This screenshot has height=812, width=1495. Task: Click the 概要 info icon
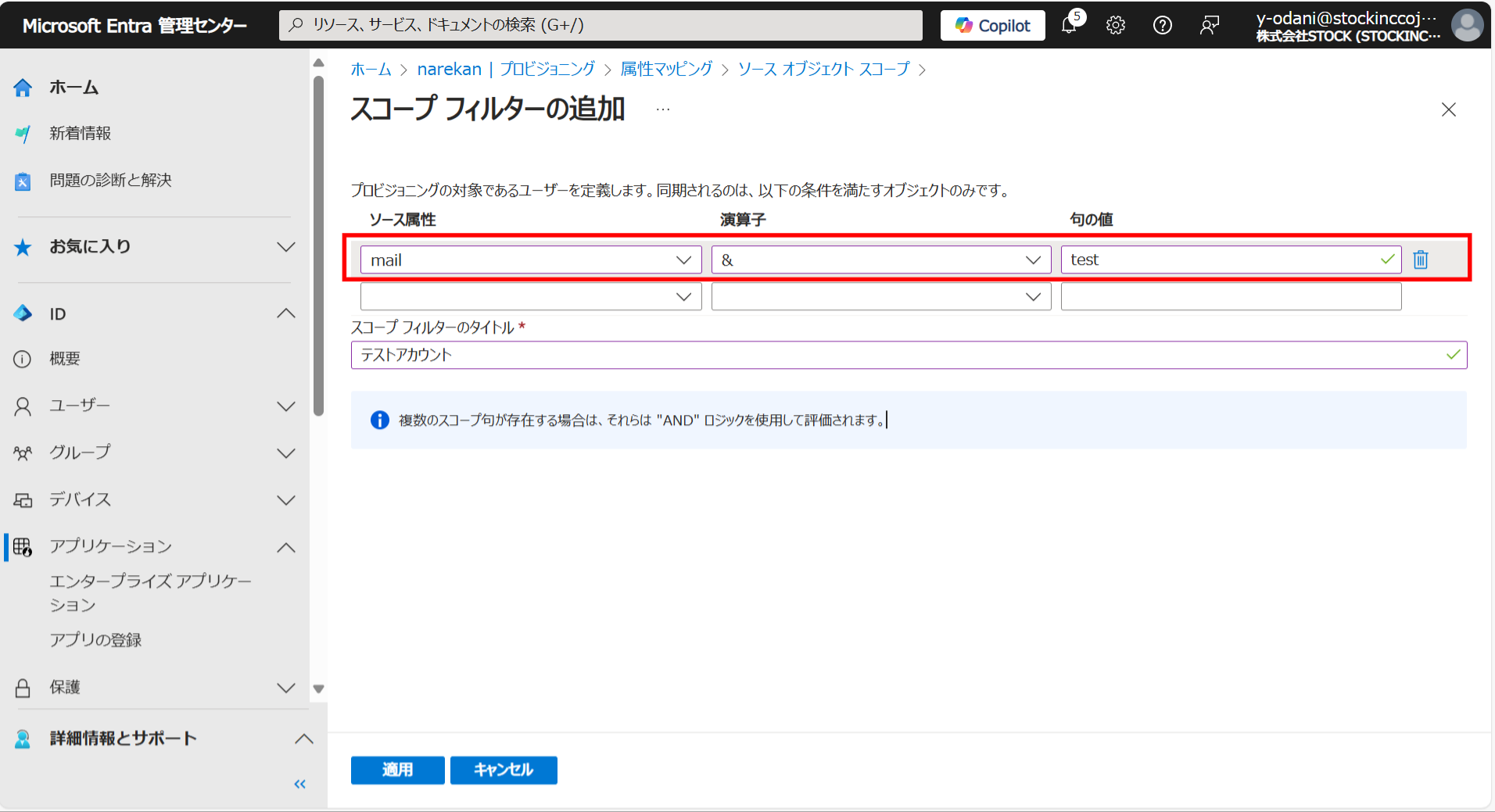pos(23,359)
